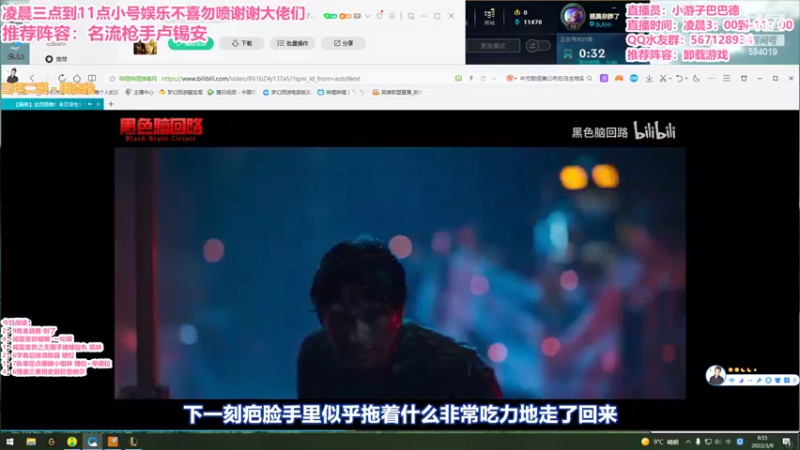This screenshot has width=800, height=450.
Task: Click the 分享 share button
Action: [343, 43]
